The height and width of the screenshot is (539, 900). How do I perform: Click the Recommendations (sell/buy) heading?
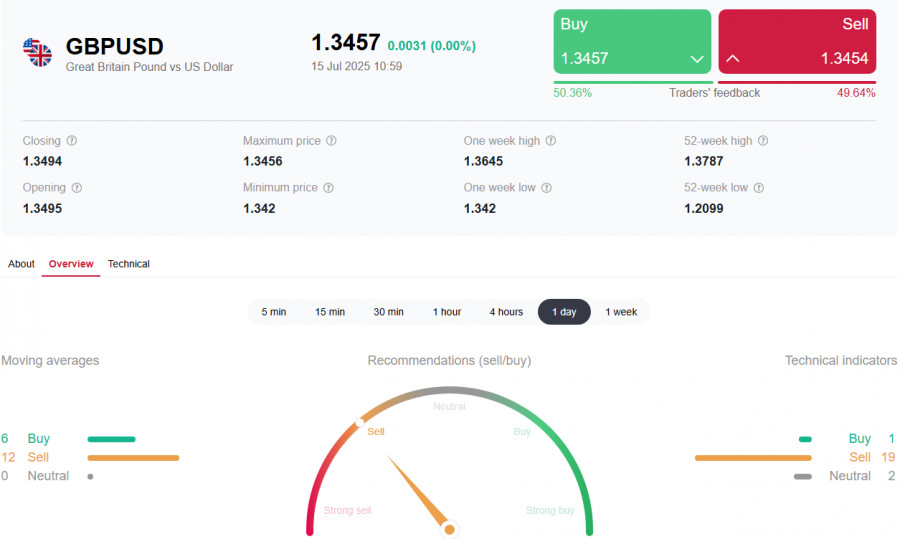pos(449,360)
